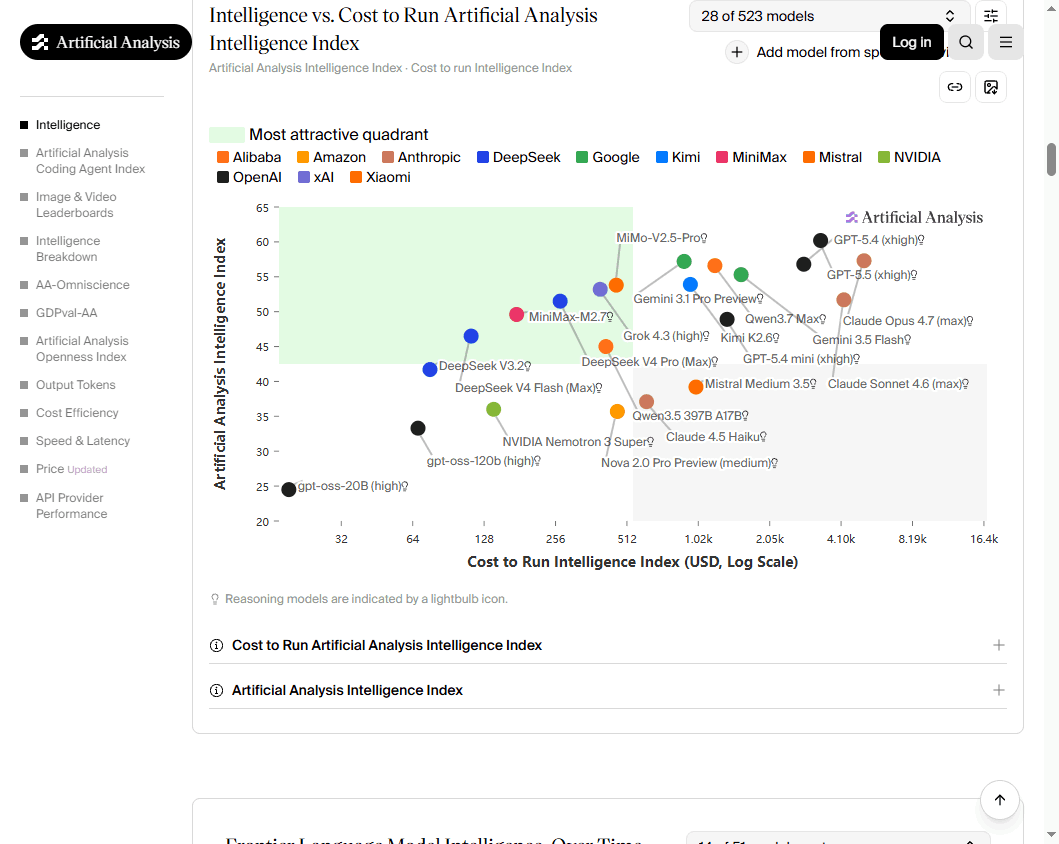The image size is (1059, 844).
Task: Go to Intelligence Breakdown in sidebar
Action: tap(67, 248)
